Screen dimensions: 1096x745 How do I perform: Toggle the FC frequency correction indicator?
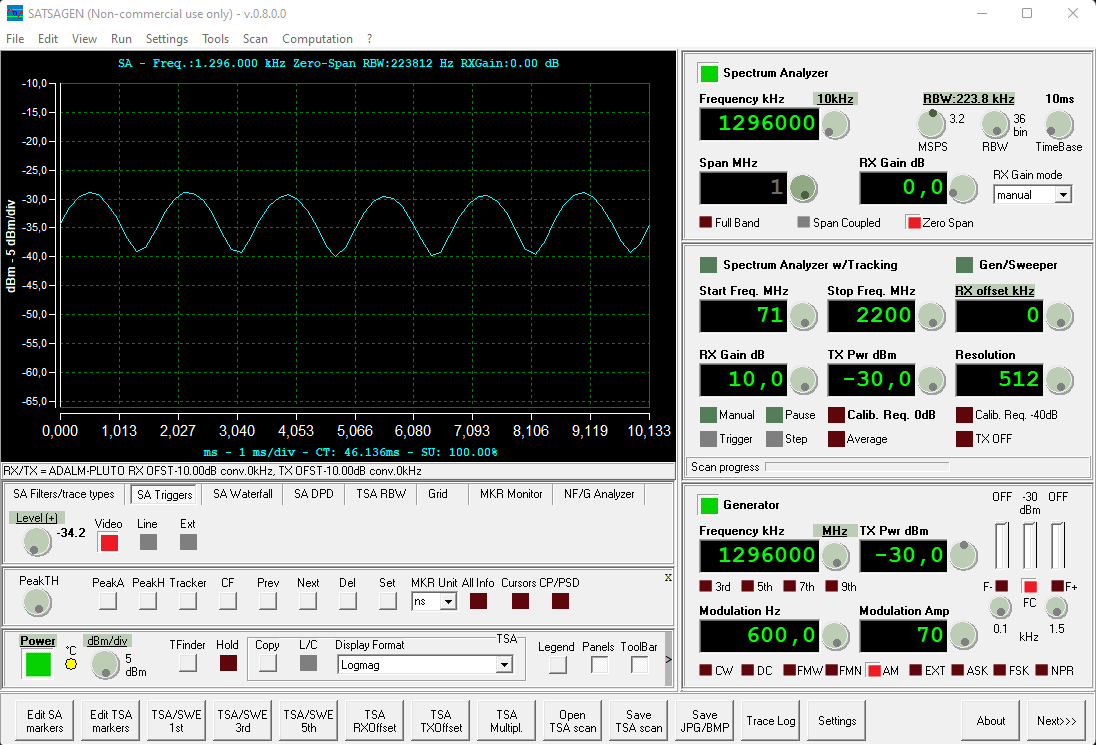tap(1030, 586)
